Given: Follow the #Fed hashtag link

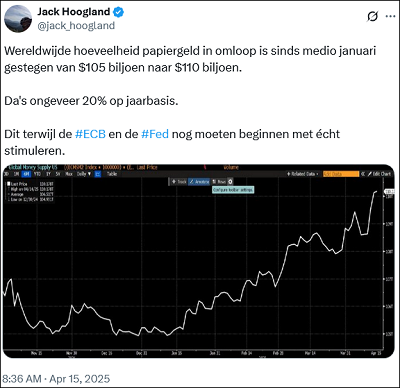Looking at the screenshot, I should (x=155, y=134).
